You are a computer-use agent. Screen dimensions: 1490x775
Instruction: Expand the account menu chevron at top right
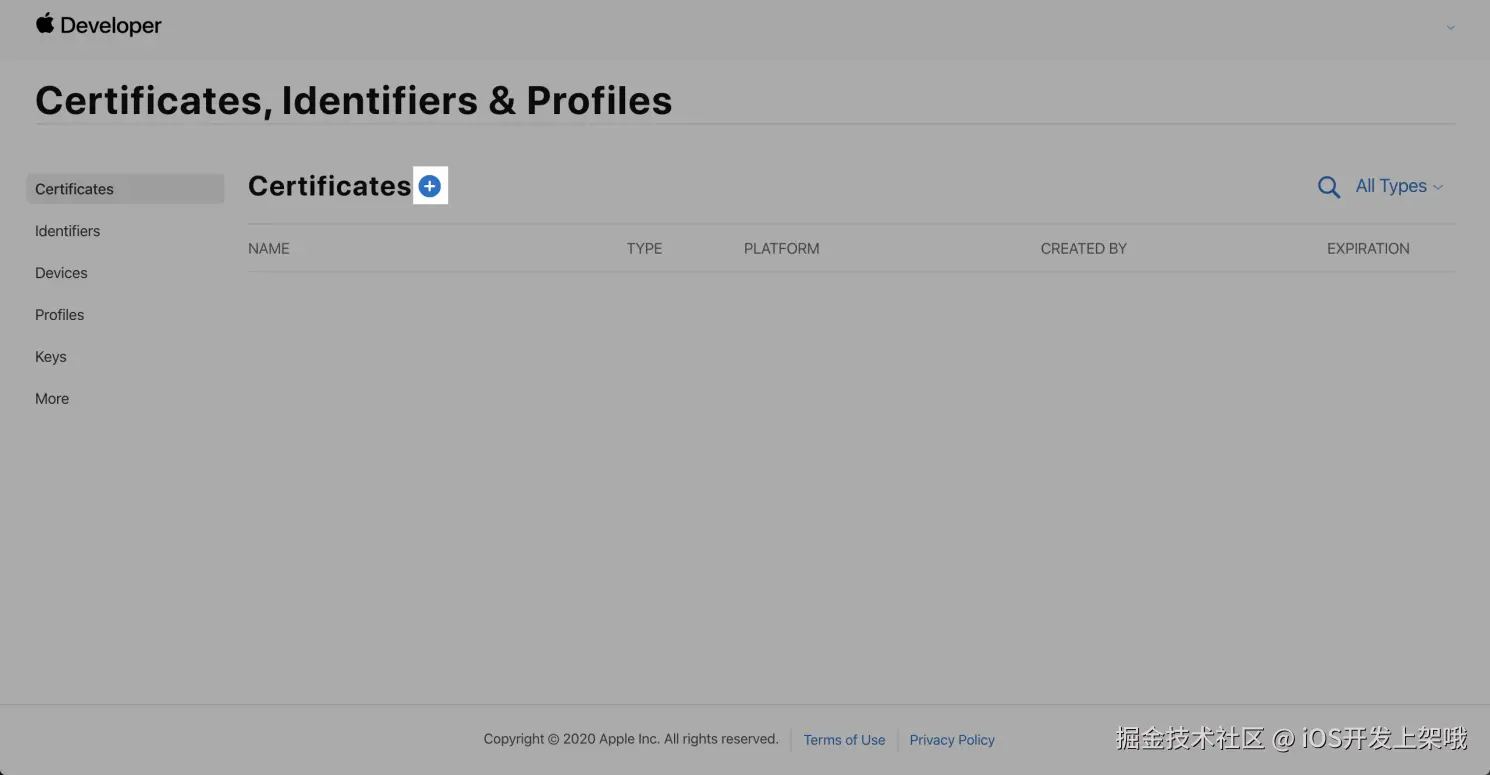tap(1450, 28)
